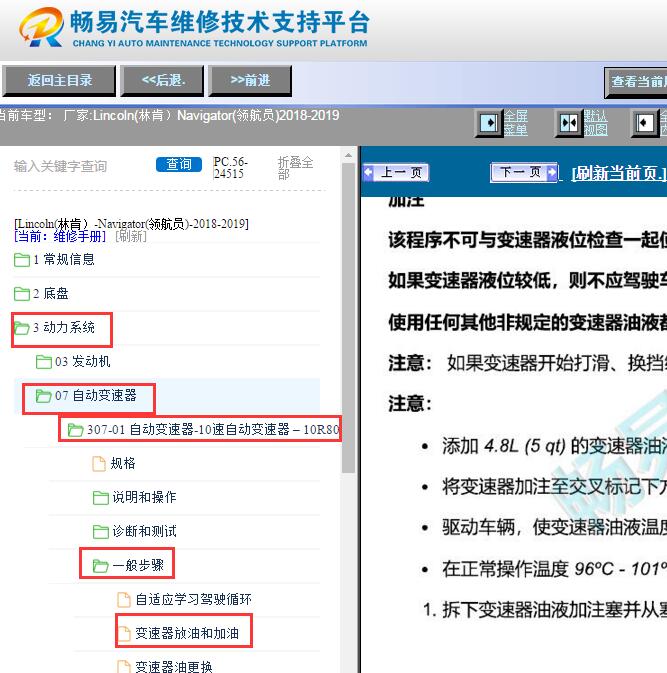Click the 当前车型 Lincoln Navigator text
The image size is (667, 673).
coord(169,116)
